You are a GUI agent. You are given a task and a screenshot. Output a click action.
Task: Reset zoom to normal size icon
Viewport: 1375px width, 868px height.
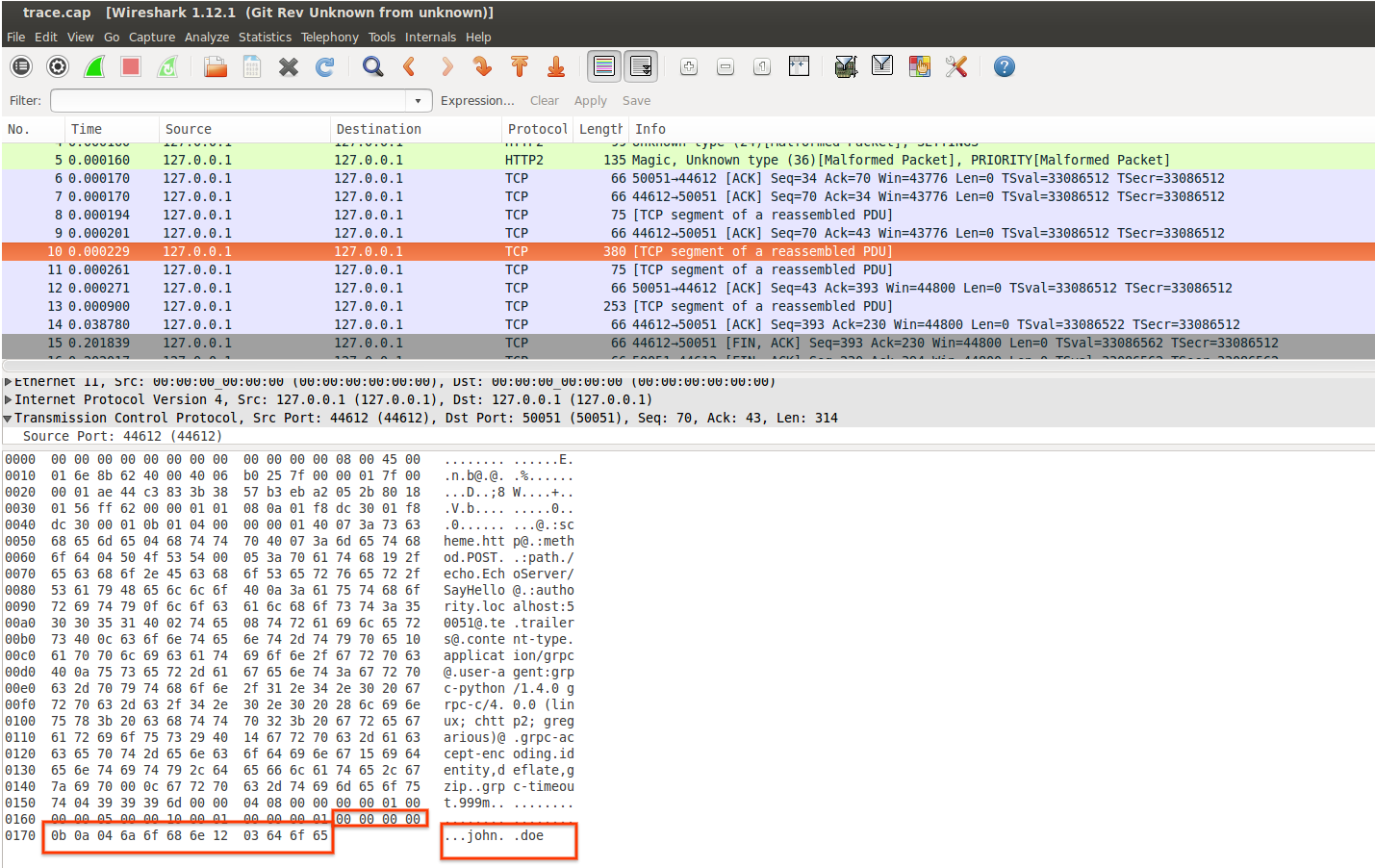pos(762,66)
